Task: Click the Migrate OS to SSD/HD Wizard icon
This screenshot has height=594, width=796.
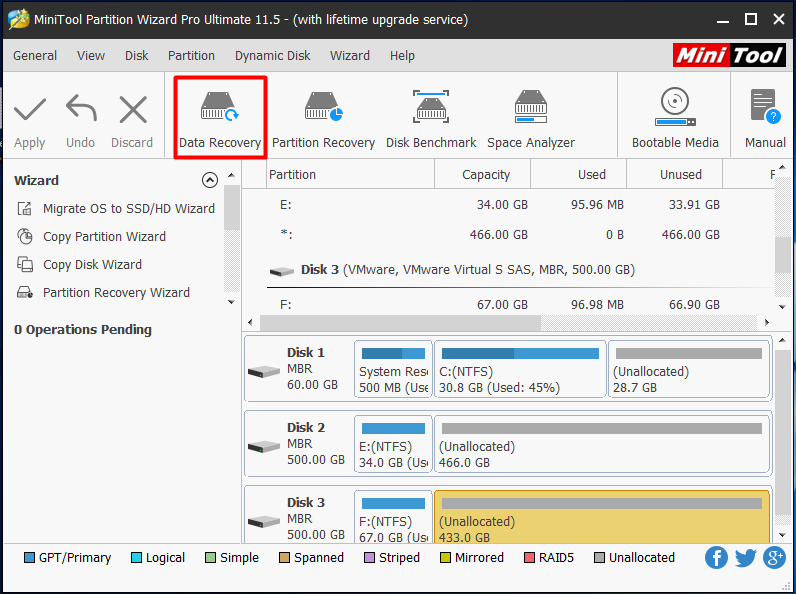Action: pyautogui.click(x=25, y=209)
